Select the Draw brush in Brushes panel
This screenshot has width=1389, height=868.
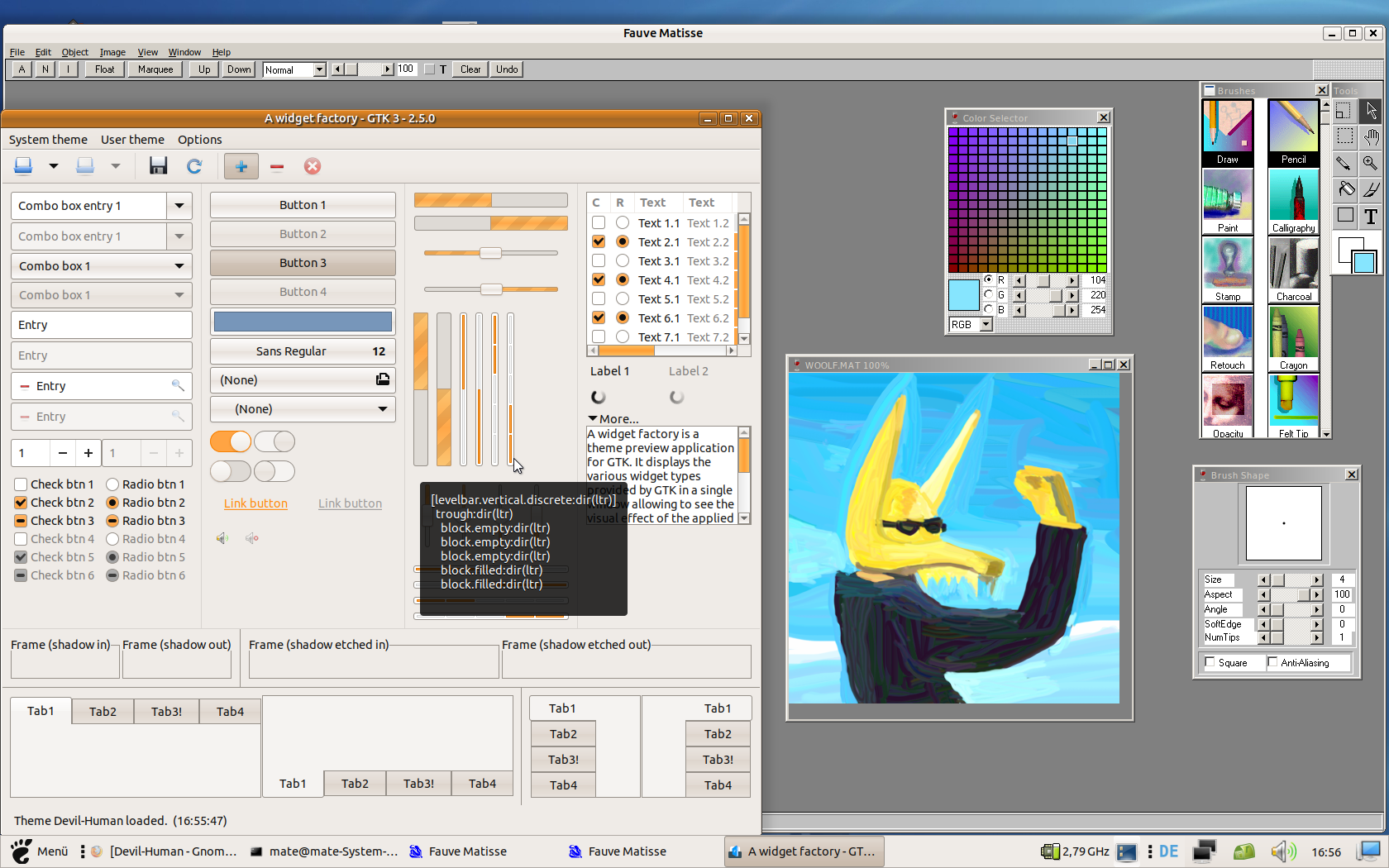[1228, 133]
